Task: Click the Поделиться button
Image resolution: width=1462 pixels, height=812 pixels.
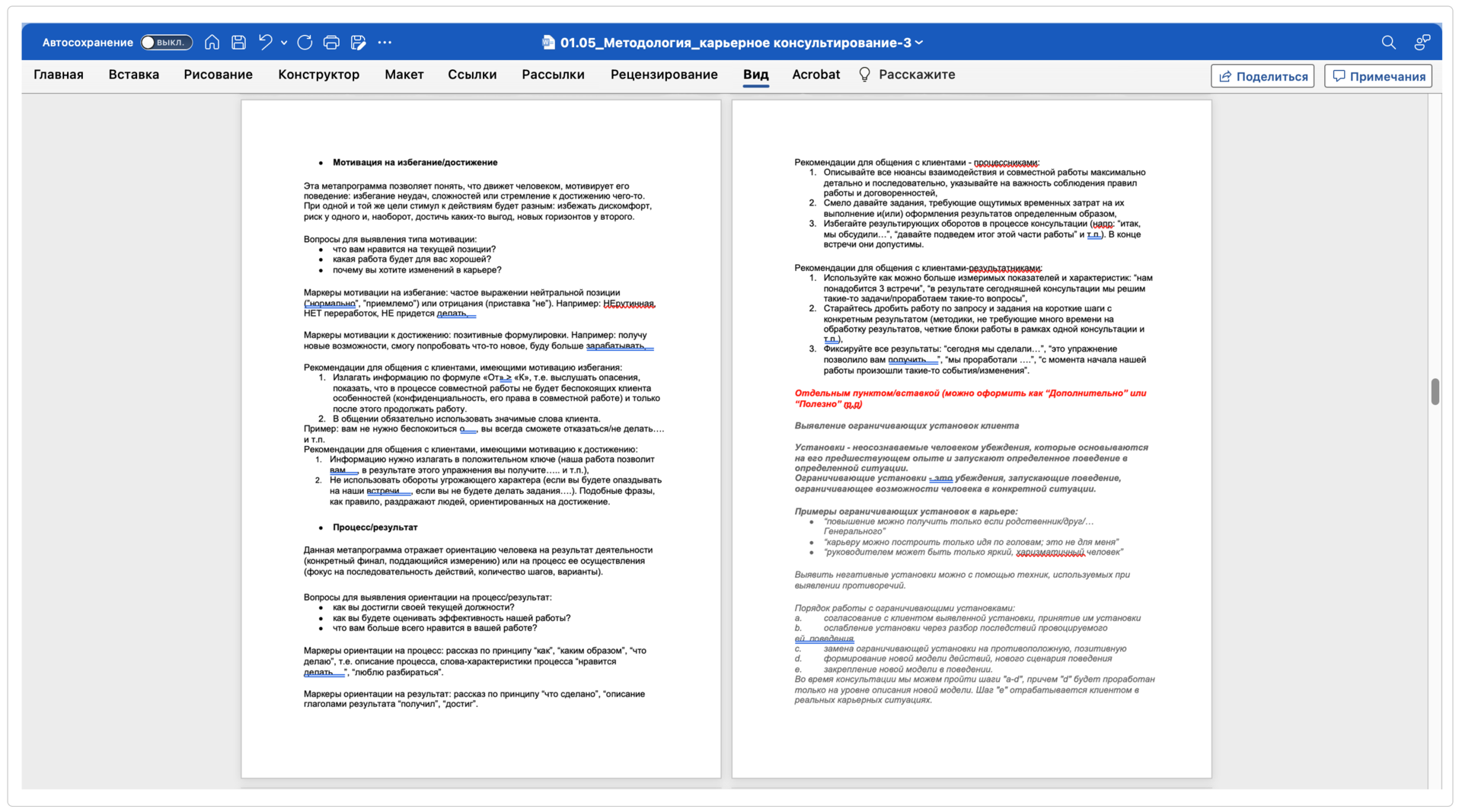Action: point(1262,76)
